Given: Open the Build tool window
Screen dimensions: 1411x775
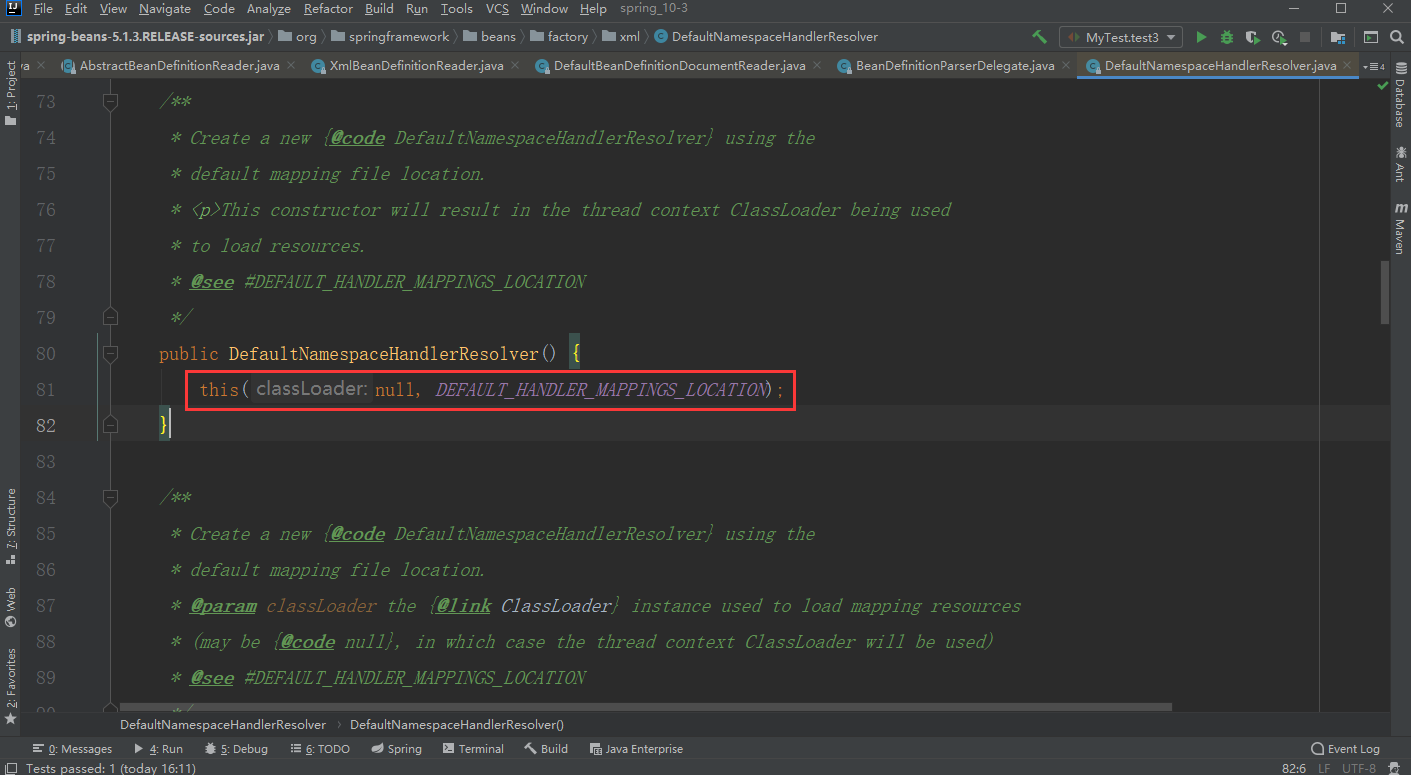Looking at the screenshot, I should pos(545,749).
